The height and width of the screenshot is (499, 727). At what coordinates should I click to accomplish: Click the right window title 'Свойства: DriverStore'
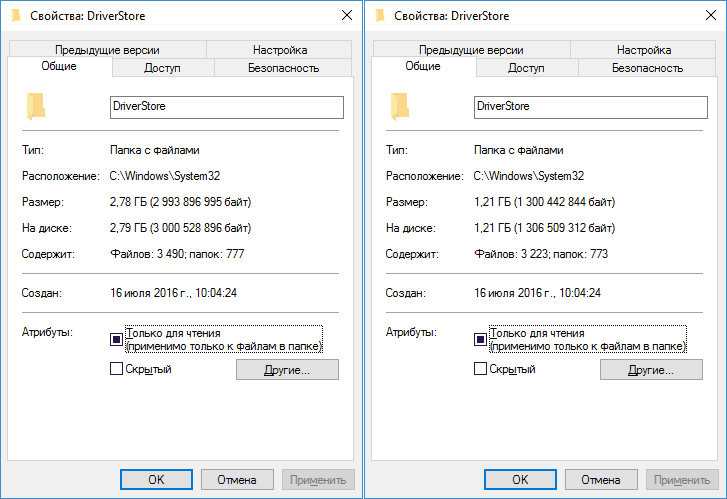pyautogui.click(x=452, y=16)
